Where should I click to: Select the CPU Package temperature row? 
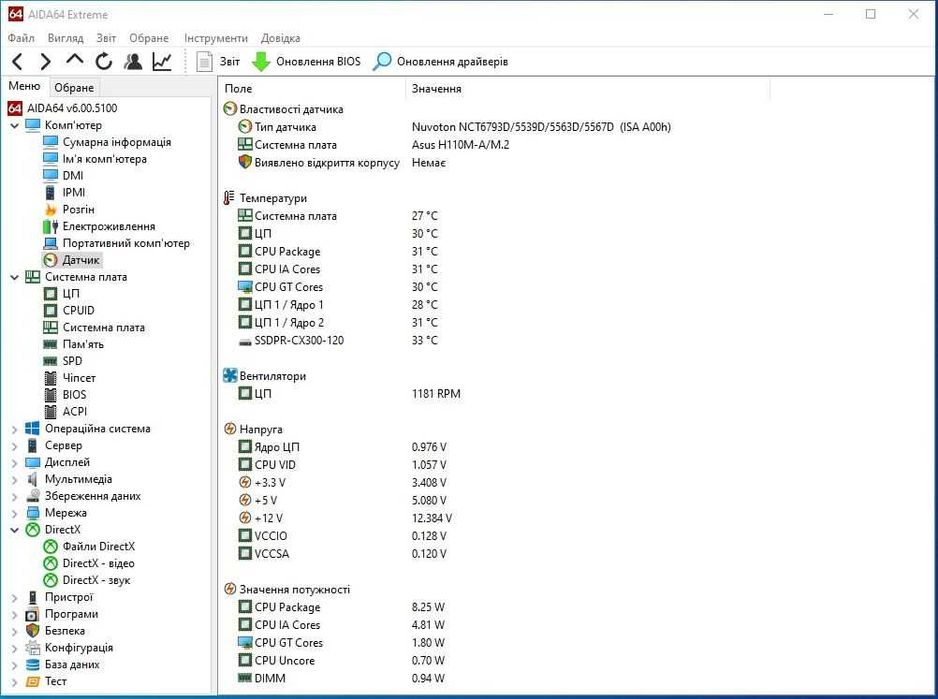pyautogui.click(x=338, y=251)
